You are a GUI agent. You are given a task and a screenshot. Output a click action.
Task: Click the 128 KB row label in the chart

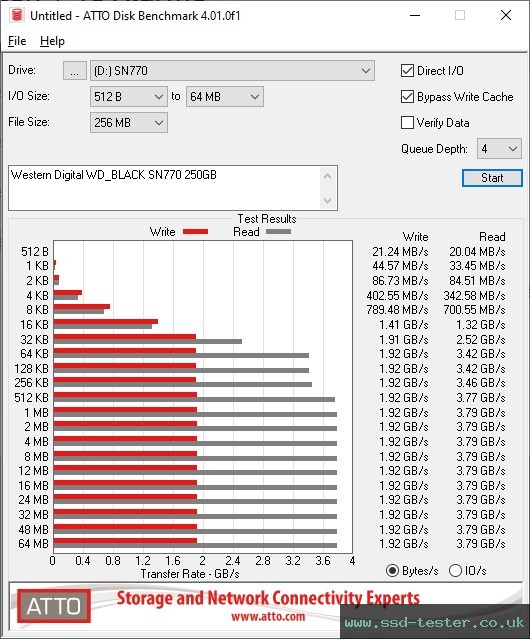tap(31, 369)
